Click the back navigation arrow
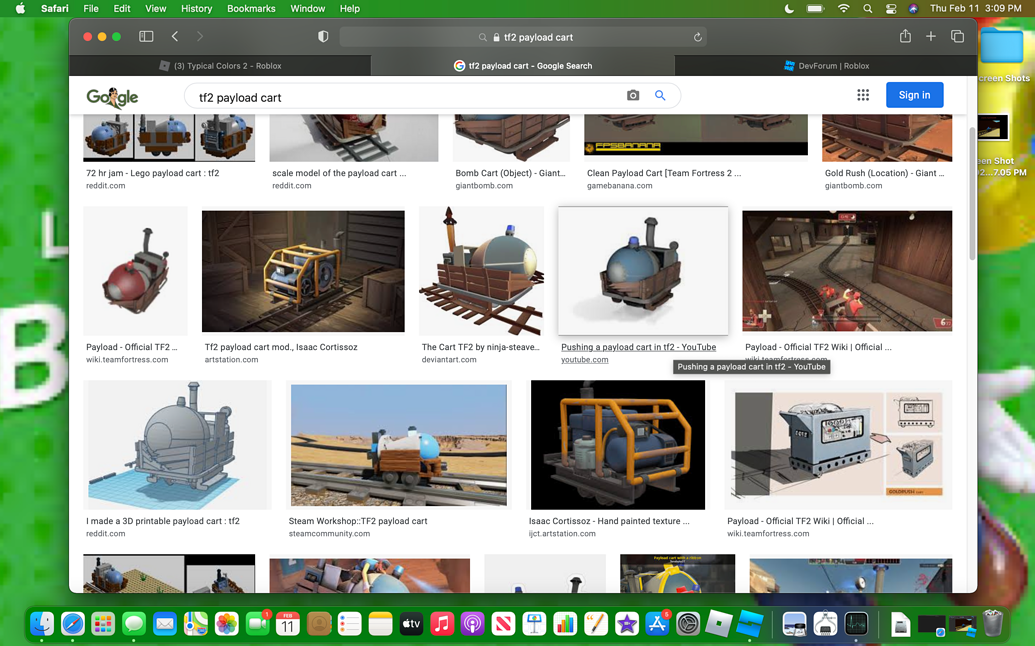This screenshot has height=646, width=1035. (x=175, y=35)
